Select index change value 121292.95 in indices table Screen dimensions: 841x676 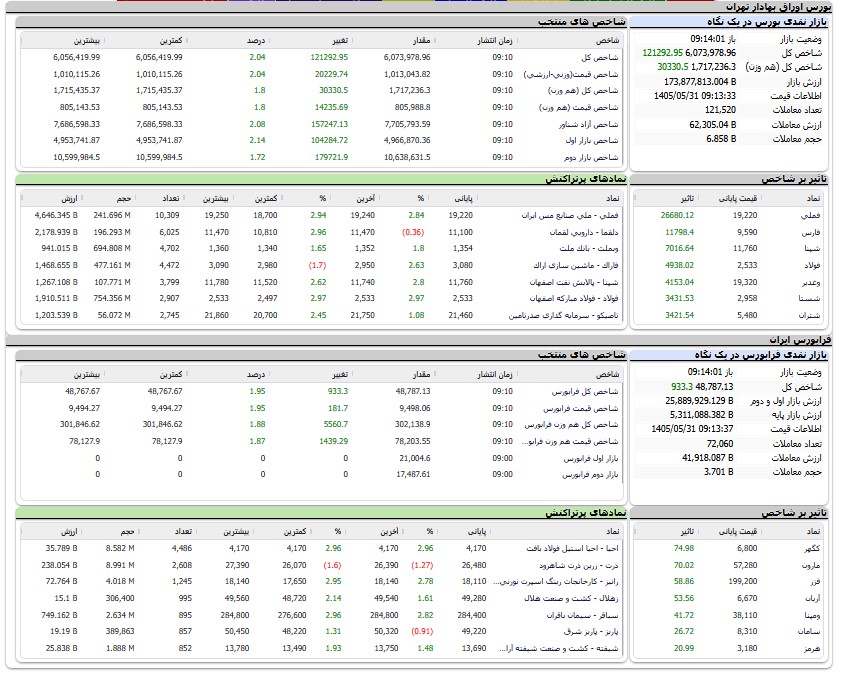[329, 57]
